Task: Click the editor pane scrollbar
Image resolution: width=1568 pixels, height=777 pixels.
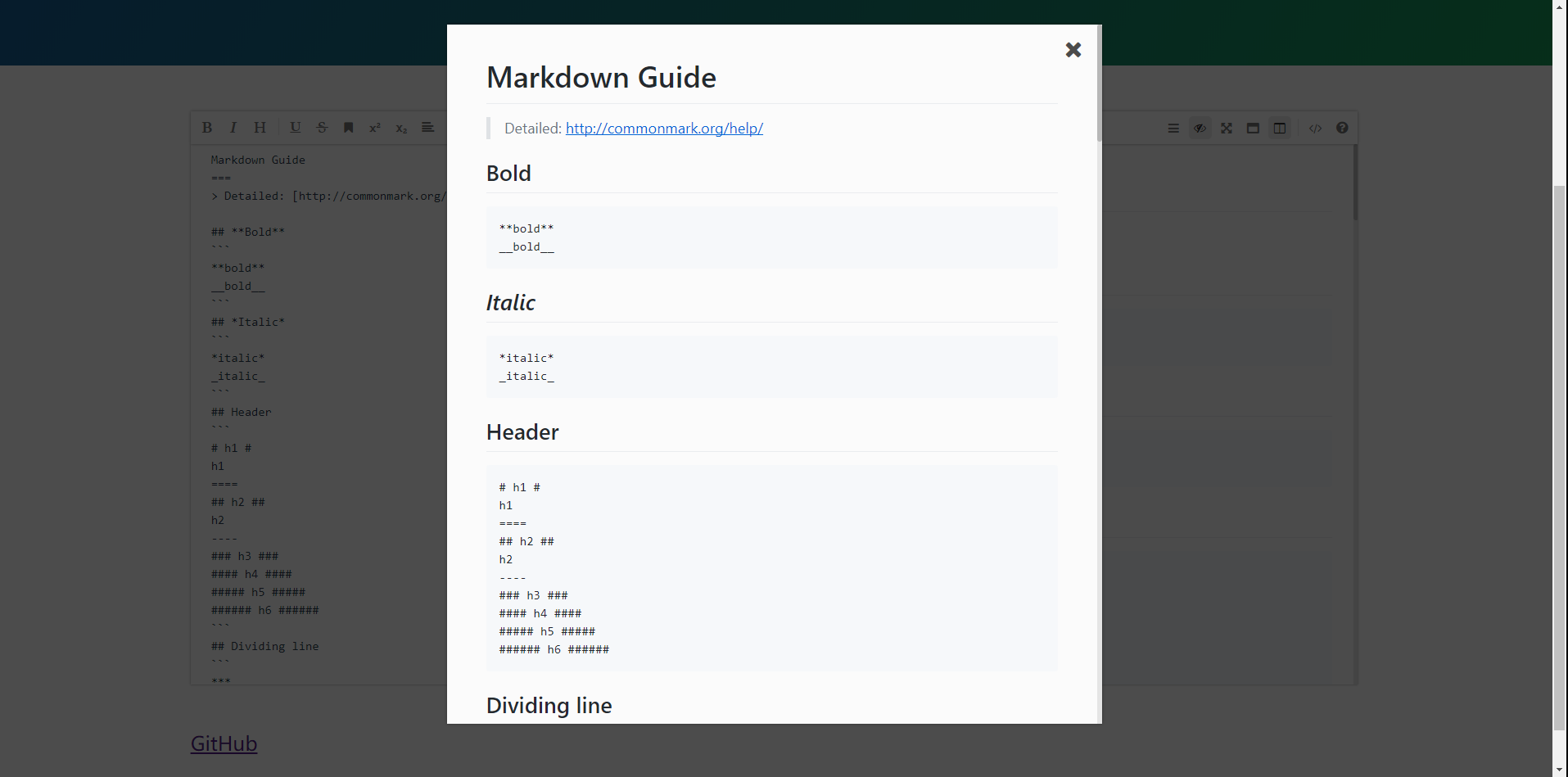Action: 1355,183
